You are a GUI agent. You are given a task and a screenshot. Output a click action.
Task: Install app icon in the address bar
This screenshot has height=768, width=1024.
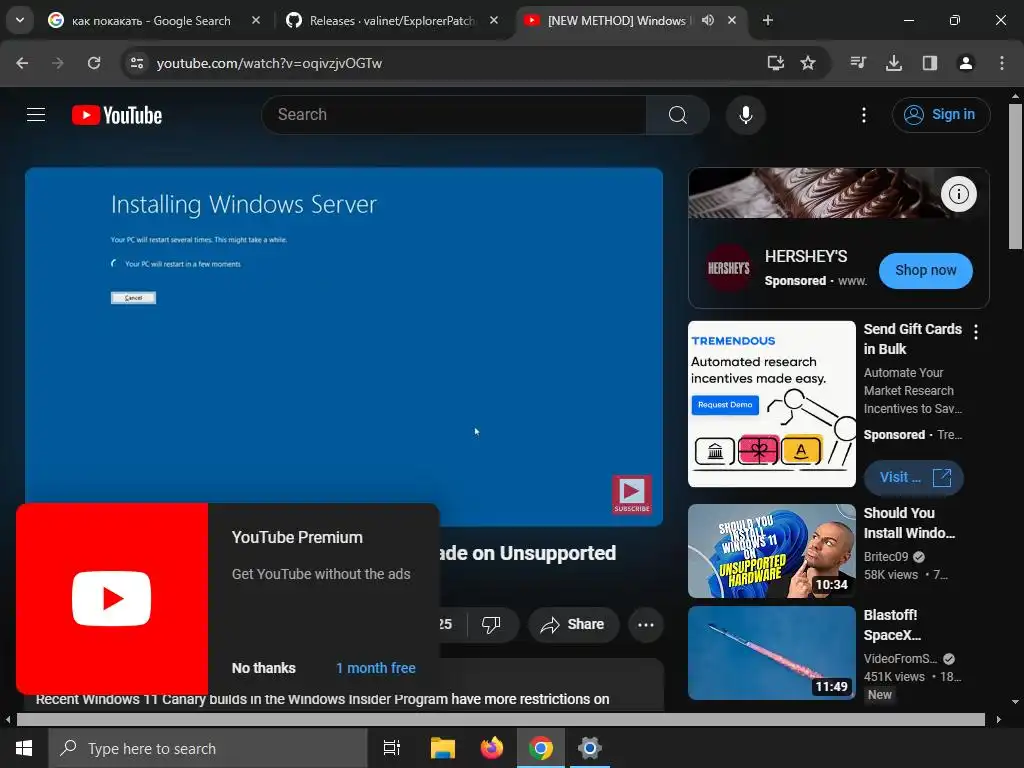[x=775, y=63]
